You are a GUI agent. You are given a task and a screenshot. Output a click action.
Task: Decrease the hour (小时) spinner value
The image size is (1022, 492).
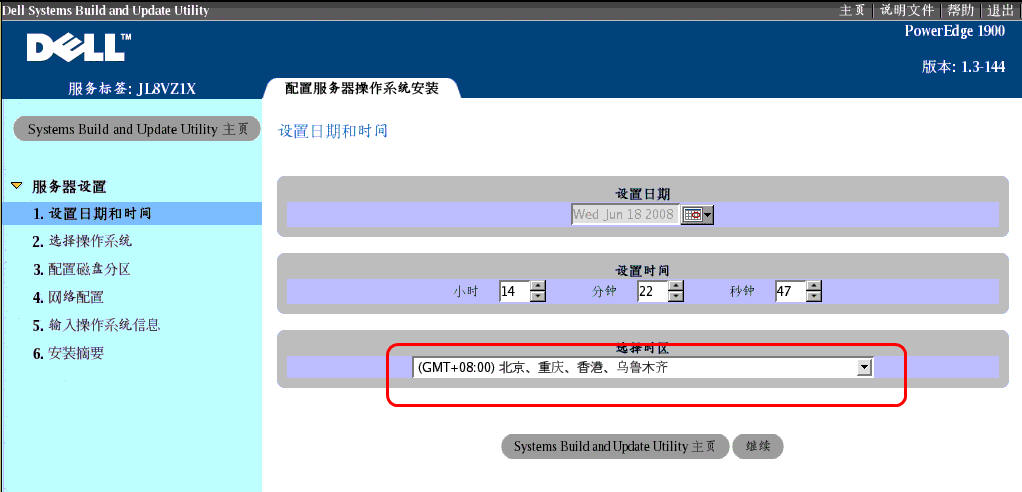(538, 297)
